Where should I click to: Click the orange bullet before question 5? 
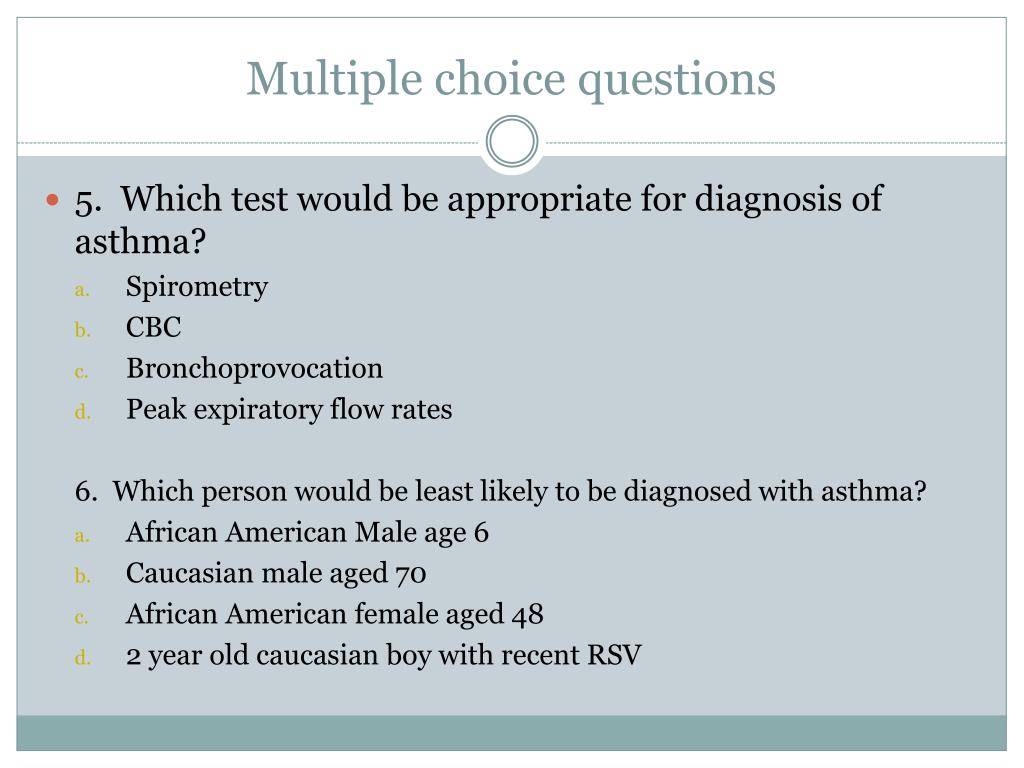pos(53,200)
